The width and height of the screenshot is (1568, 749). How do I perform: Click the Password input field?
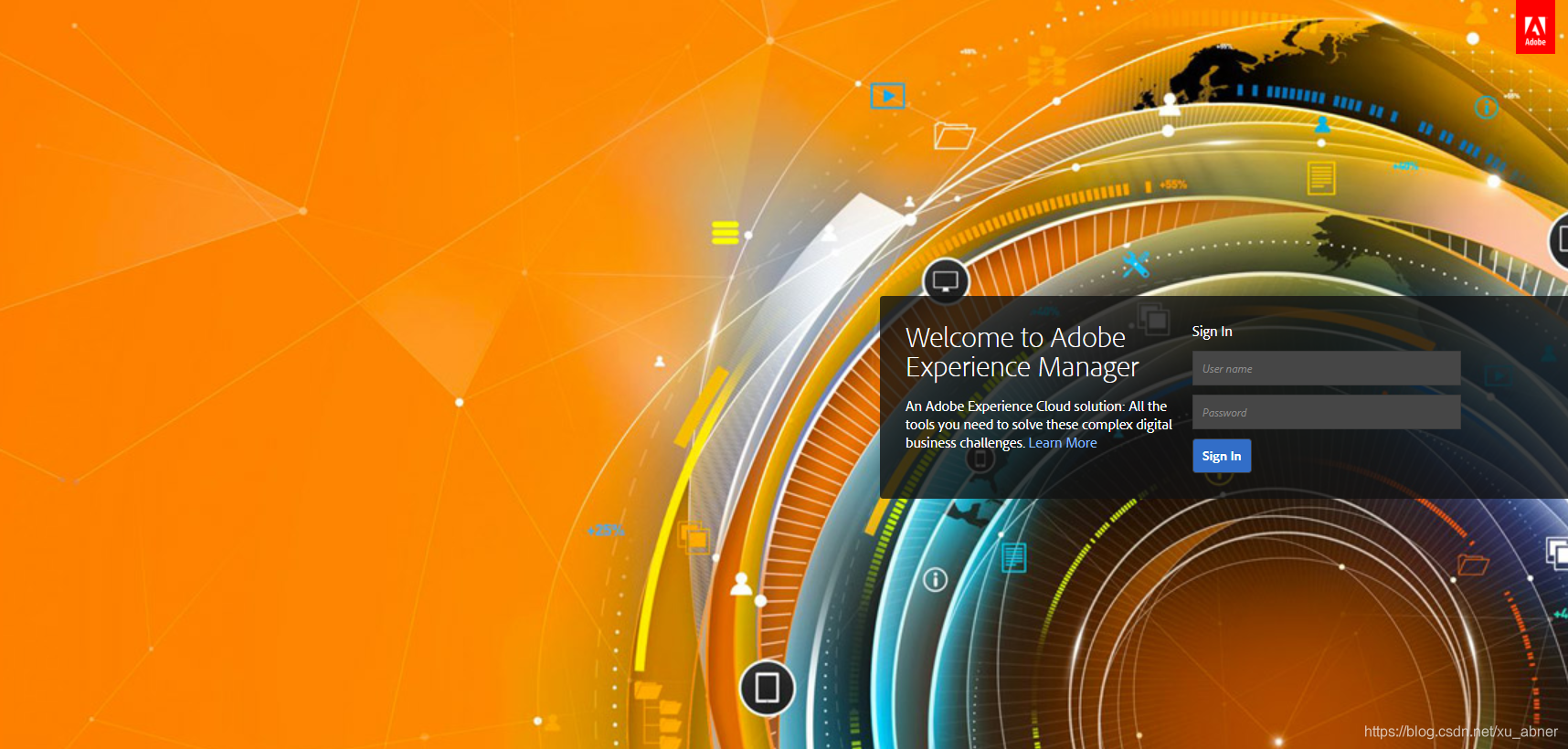coord(1326,412)
